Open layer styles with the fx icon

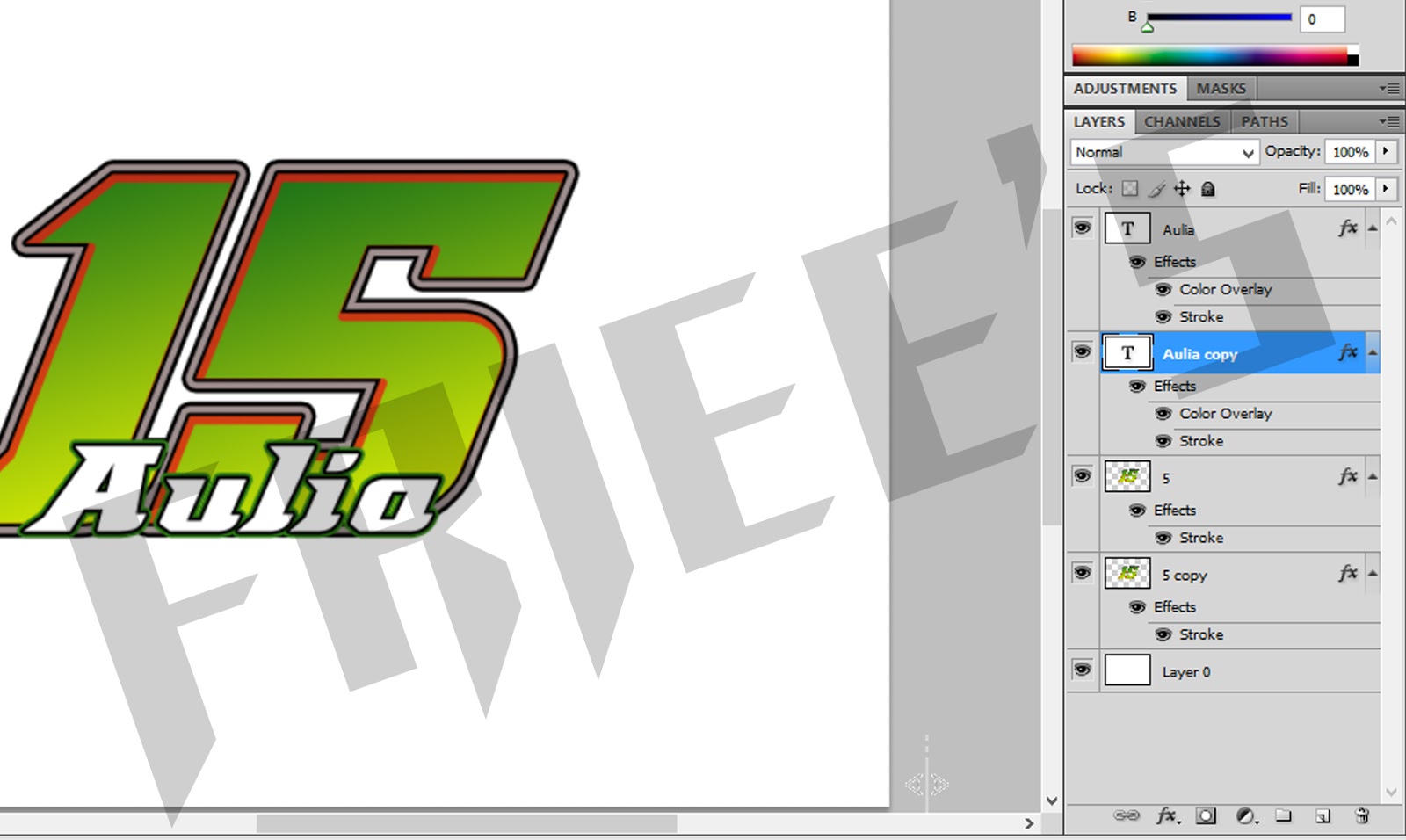coord(1169,816)
